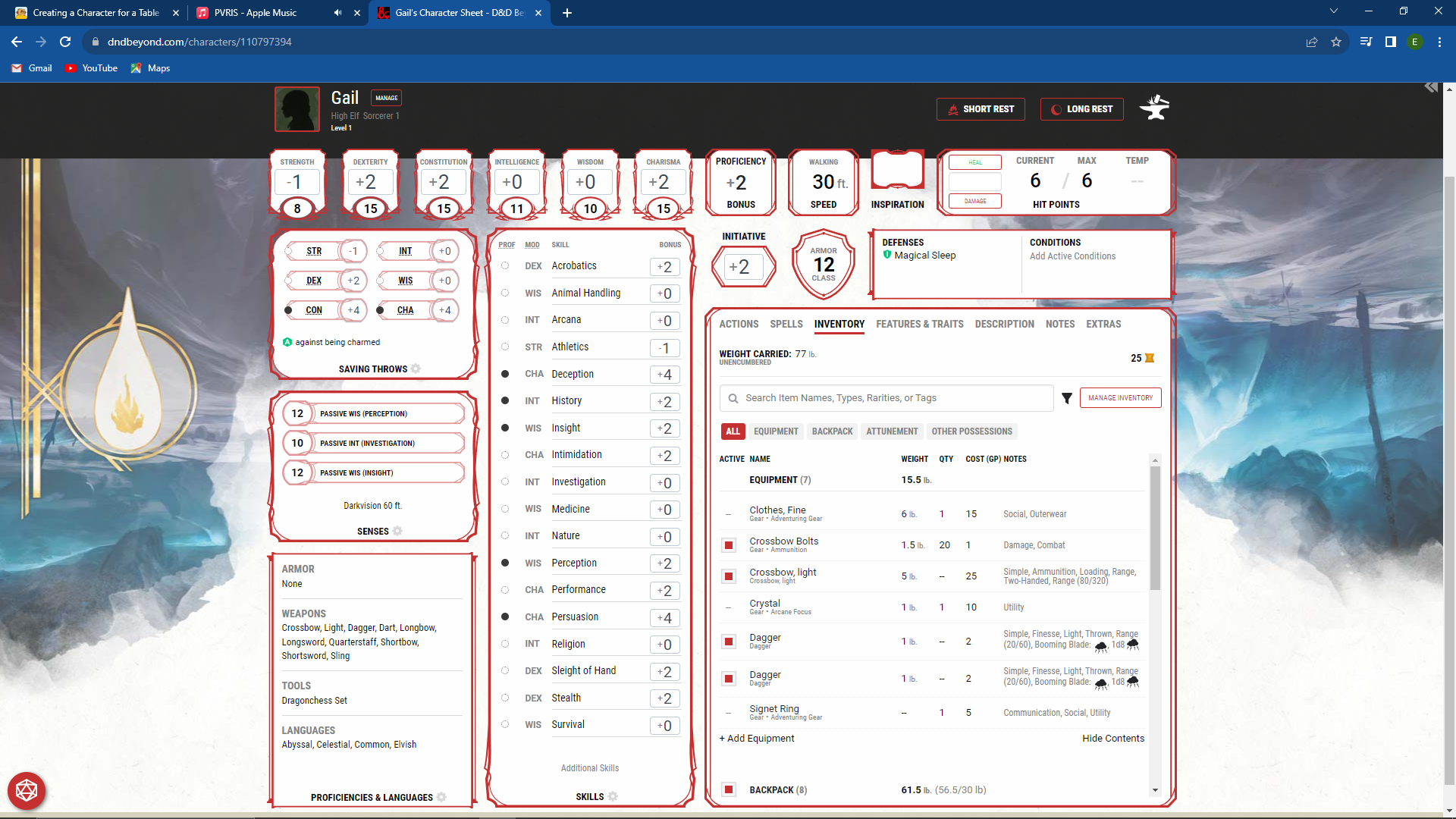Toggle the active equip checkbox for the Backpack
The image size is (1456, 819).
click(x=729, y=789)
